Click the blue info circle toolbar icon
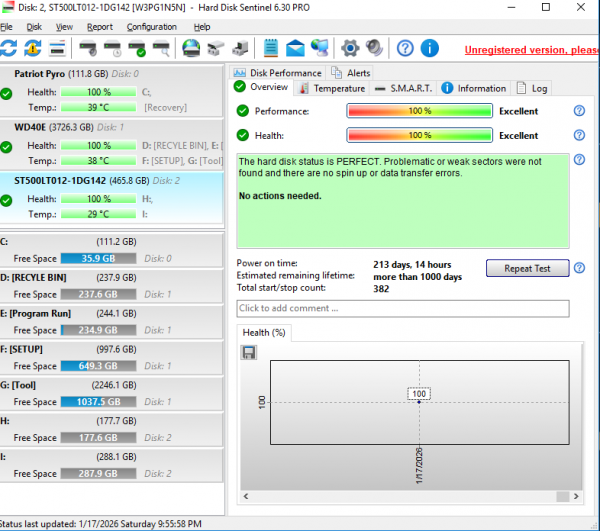600x531 pixels. [429, 49]
